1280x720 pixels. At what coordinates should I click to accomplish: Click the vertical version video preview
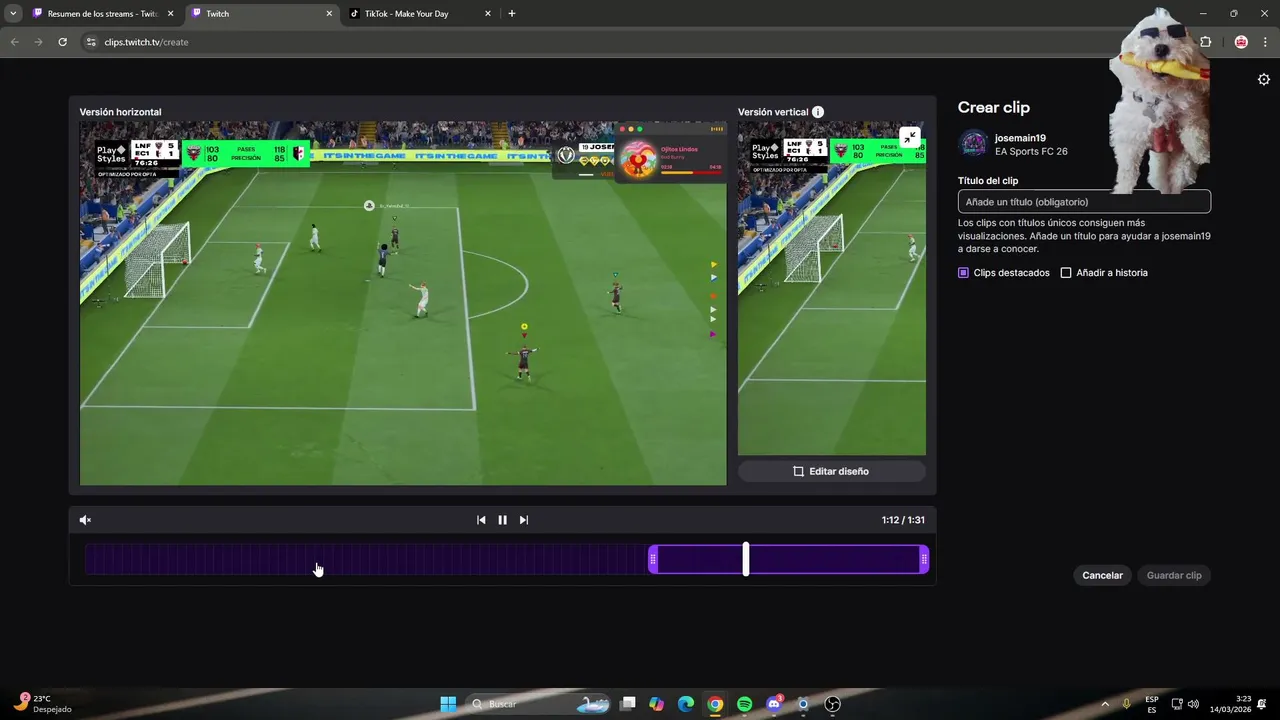pos(832,288)
